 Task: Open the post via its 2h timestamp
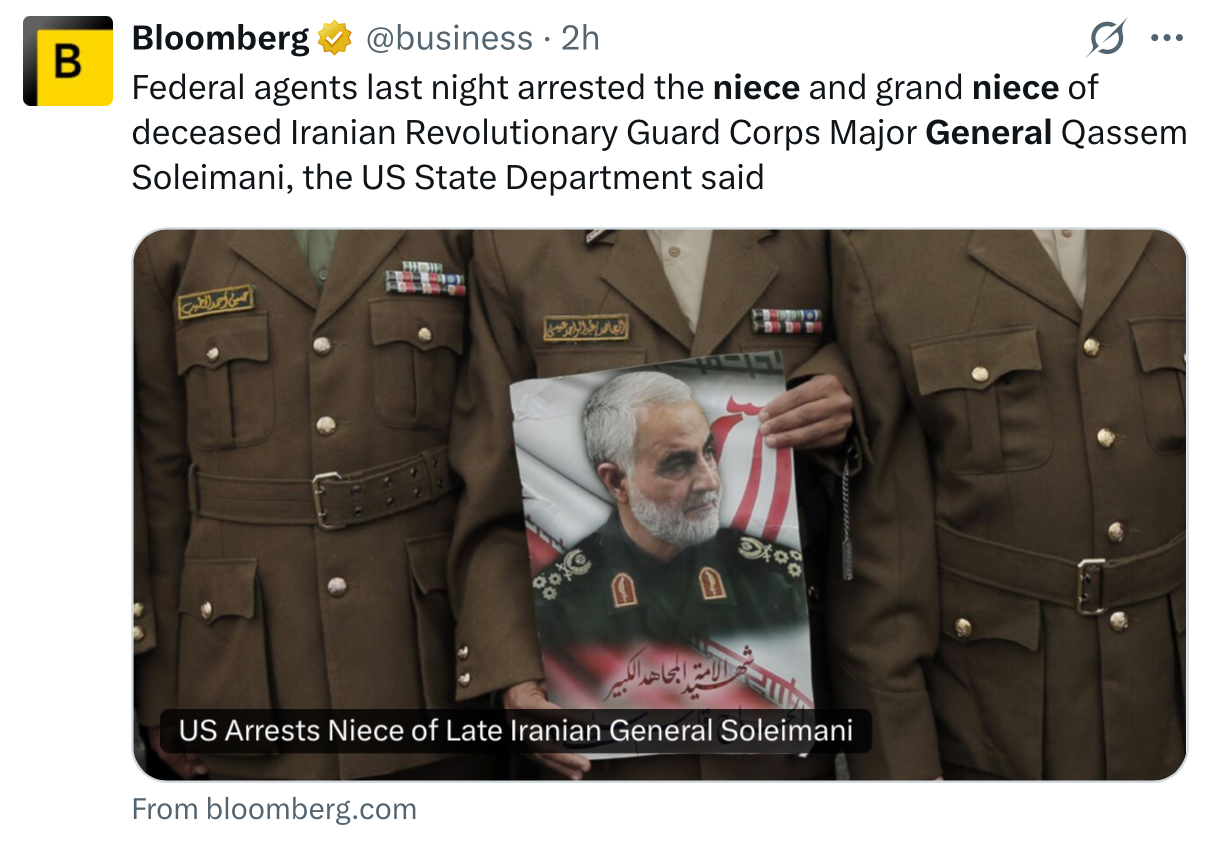tap(580, 38)
